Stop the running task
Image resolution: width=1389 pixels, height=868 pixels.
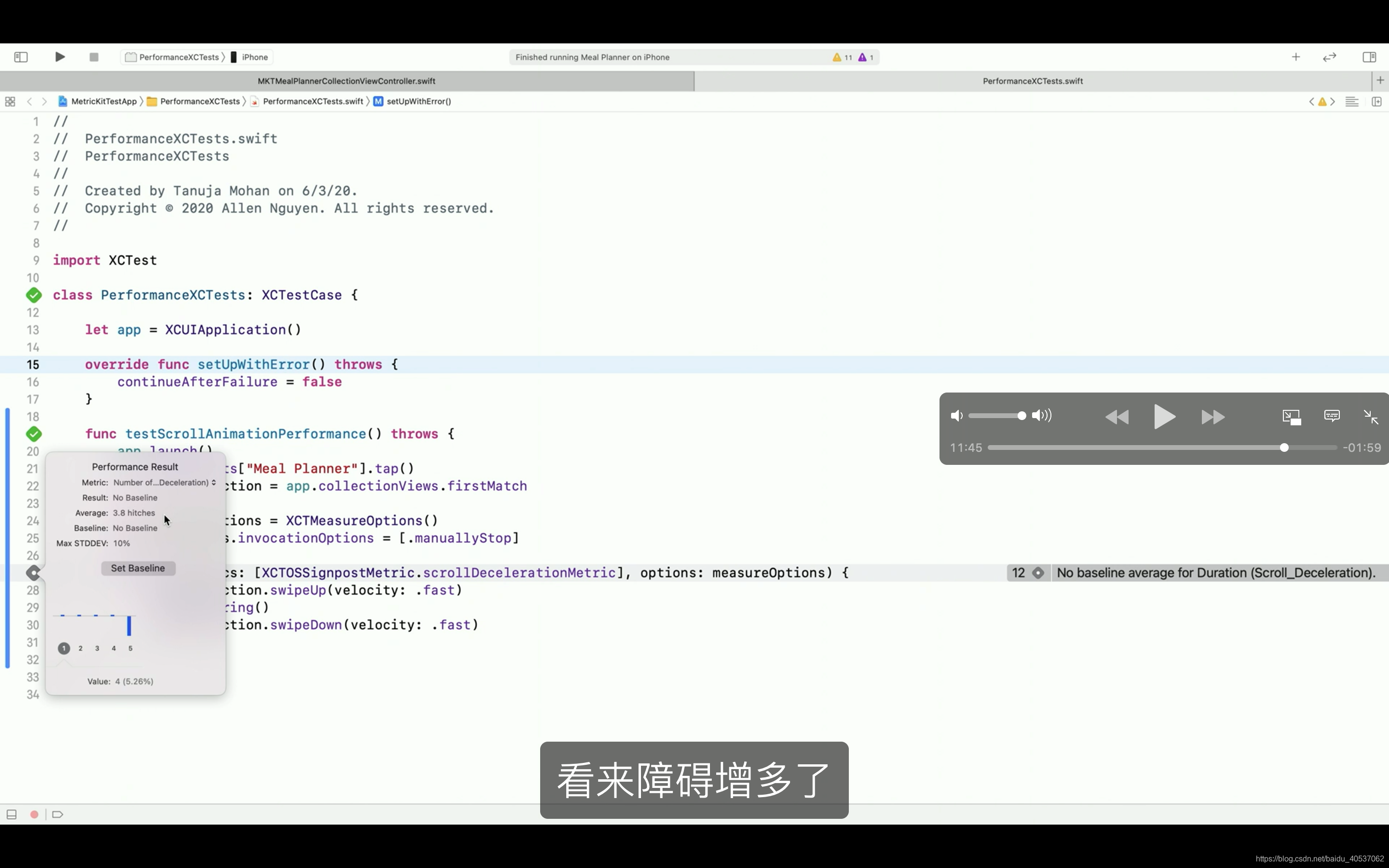94,57
